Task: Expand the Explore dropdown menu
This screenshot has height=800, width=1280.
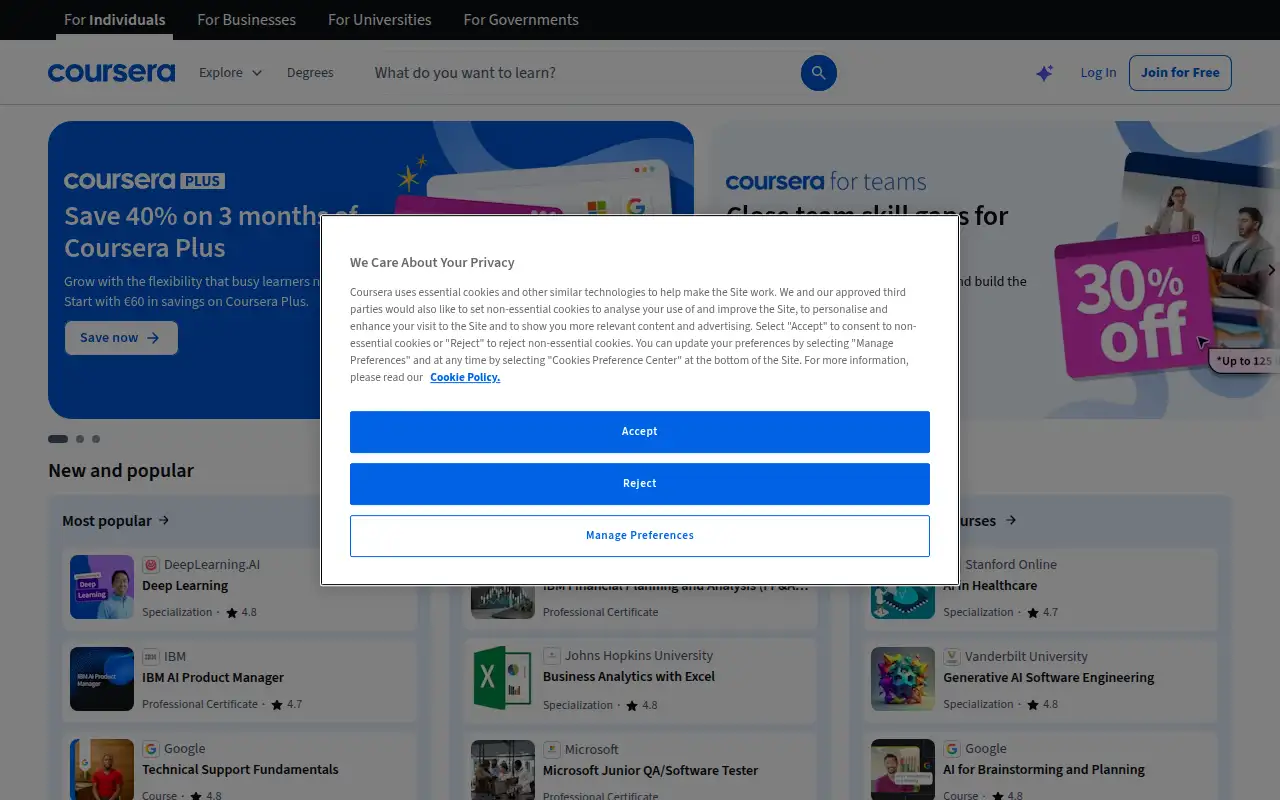Action: tap(230, 73)
